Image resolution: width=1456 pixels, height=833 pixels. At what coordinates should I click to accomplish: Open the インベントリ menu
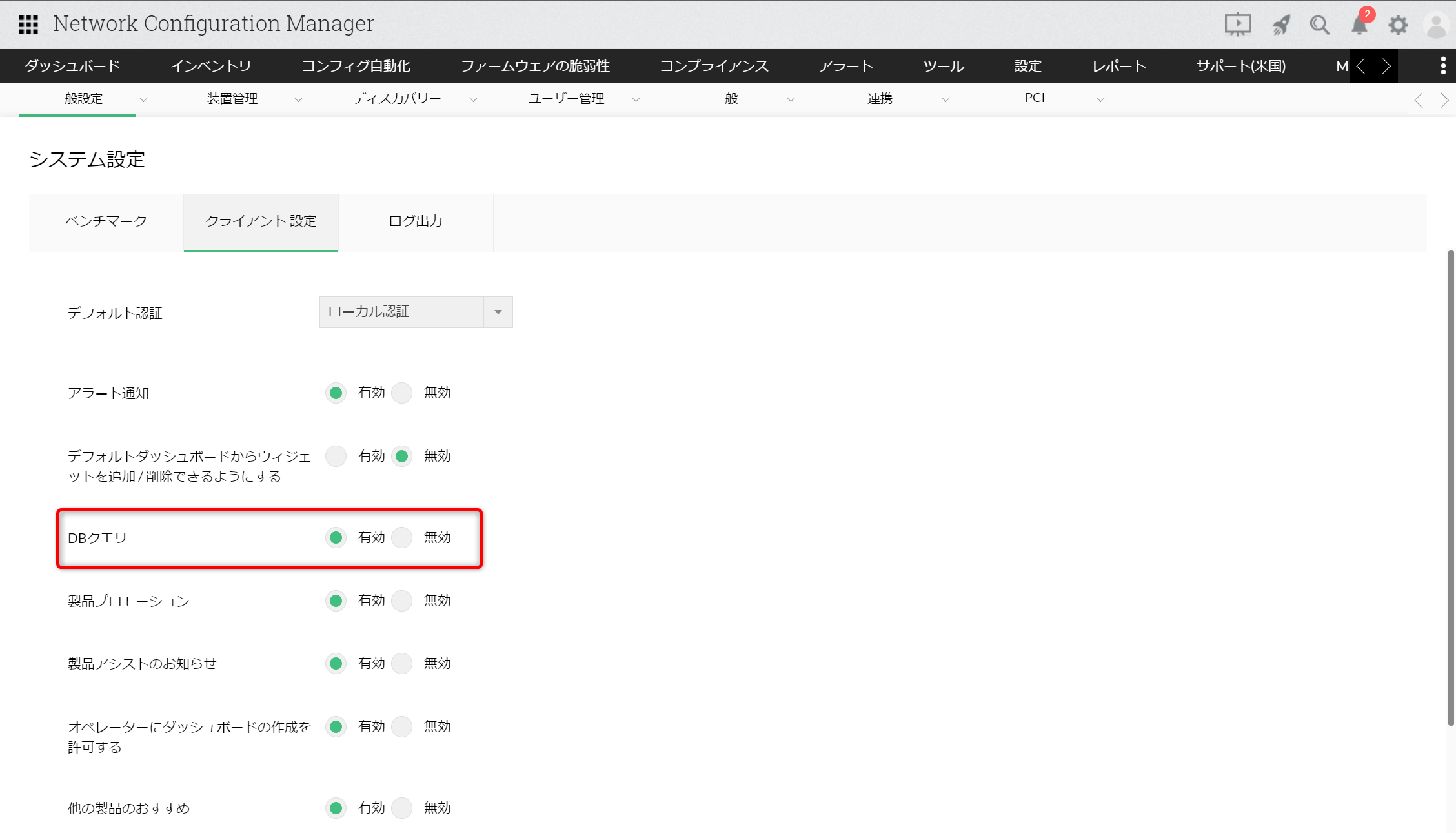(x=210, y=66)
